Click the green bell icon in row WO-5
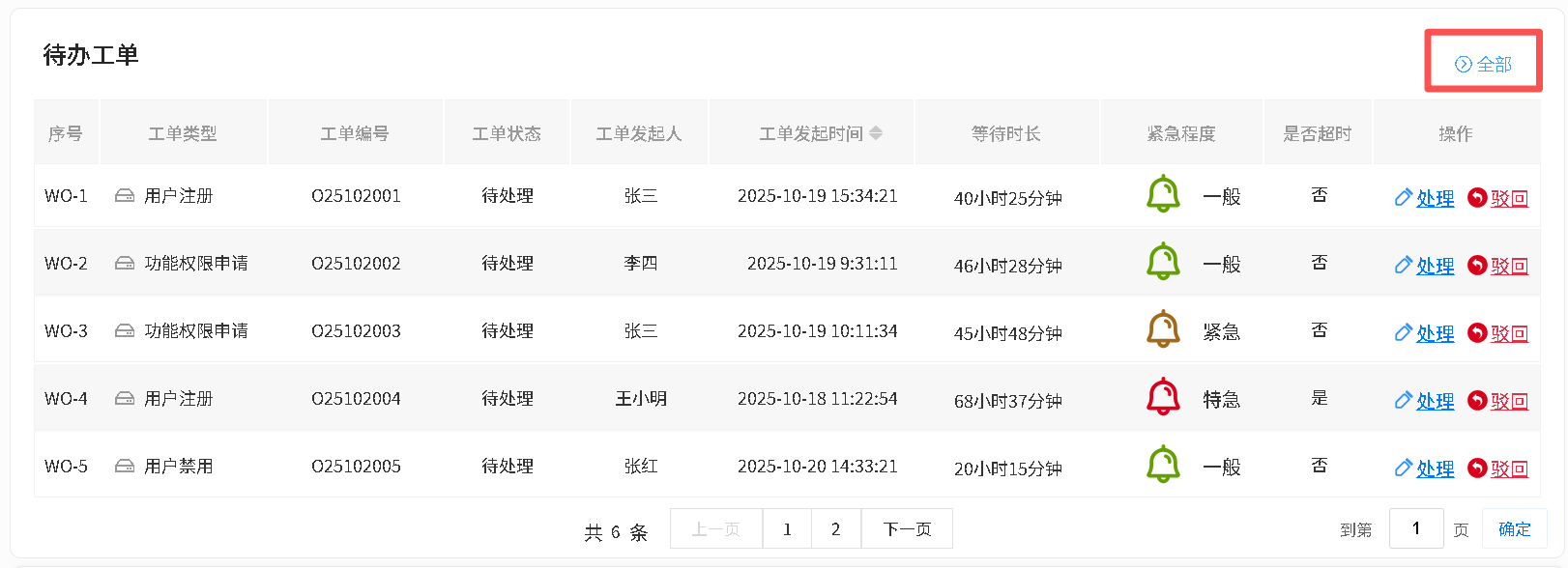The image size is (1568, 568). pos(1163,465)
